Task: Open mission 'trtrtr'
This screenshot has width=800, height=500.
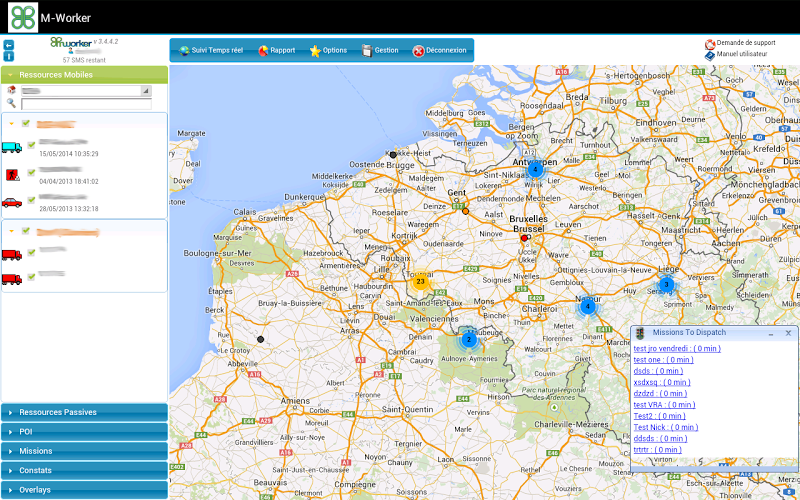Action: tap(658, 449)
